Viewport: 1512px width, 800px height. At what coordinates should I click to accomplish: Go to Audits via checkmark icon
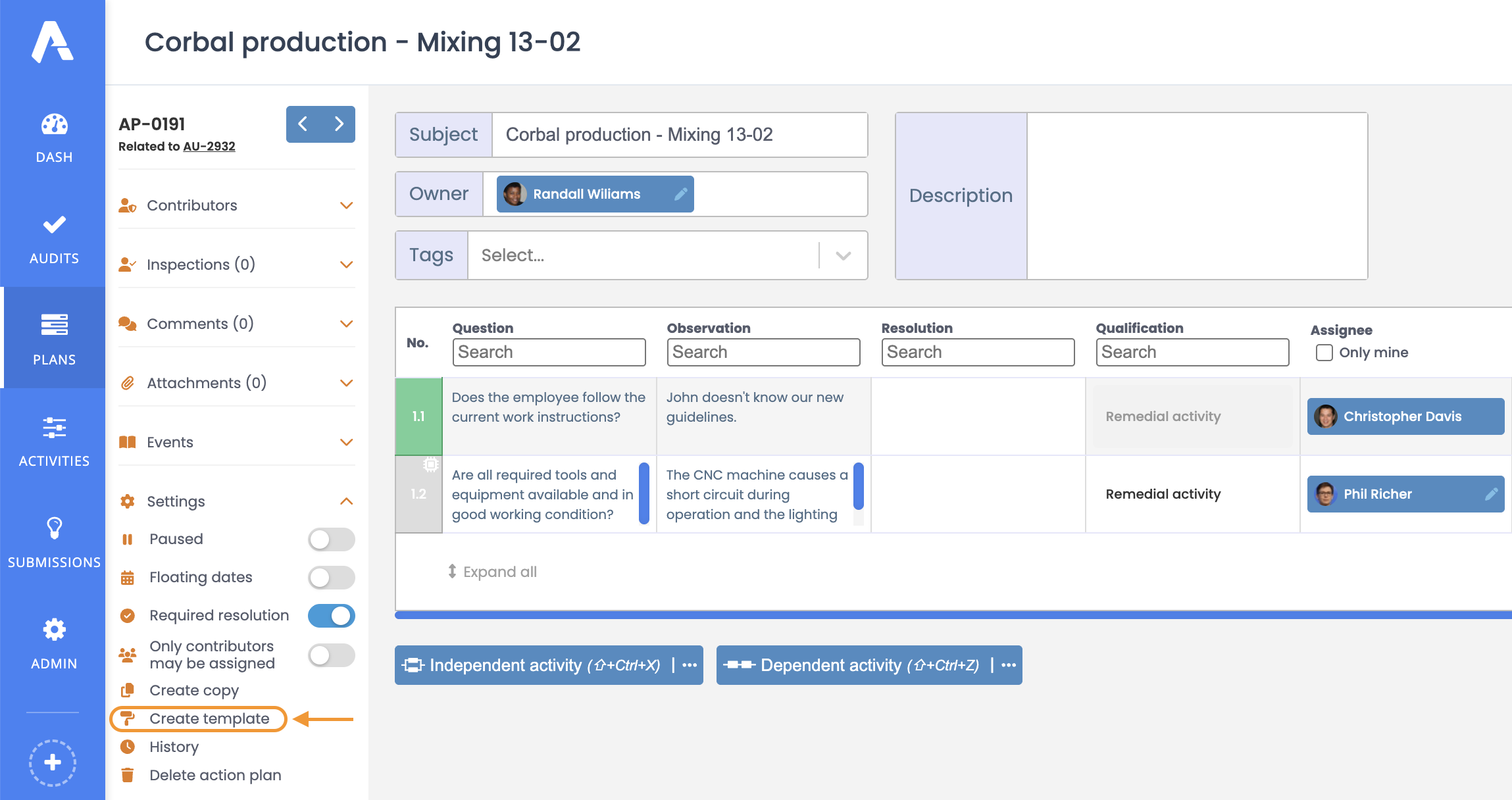point(54,226)
